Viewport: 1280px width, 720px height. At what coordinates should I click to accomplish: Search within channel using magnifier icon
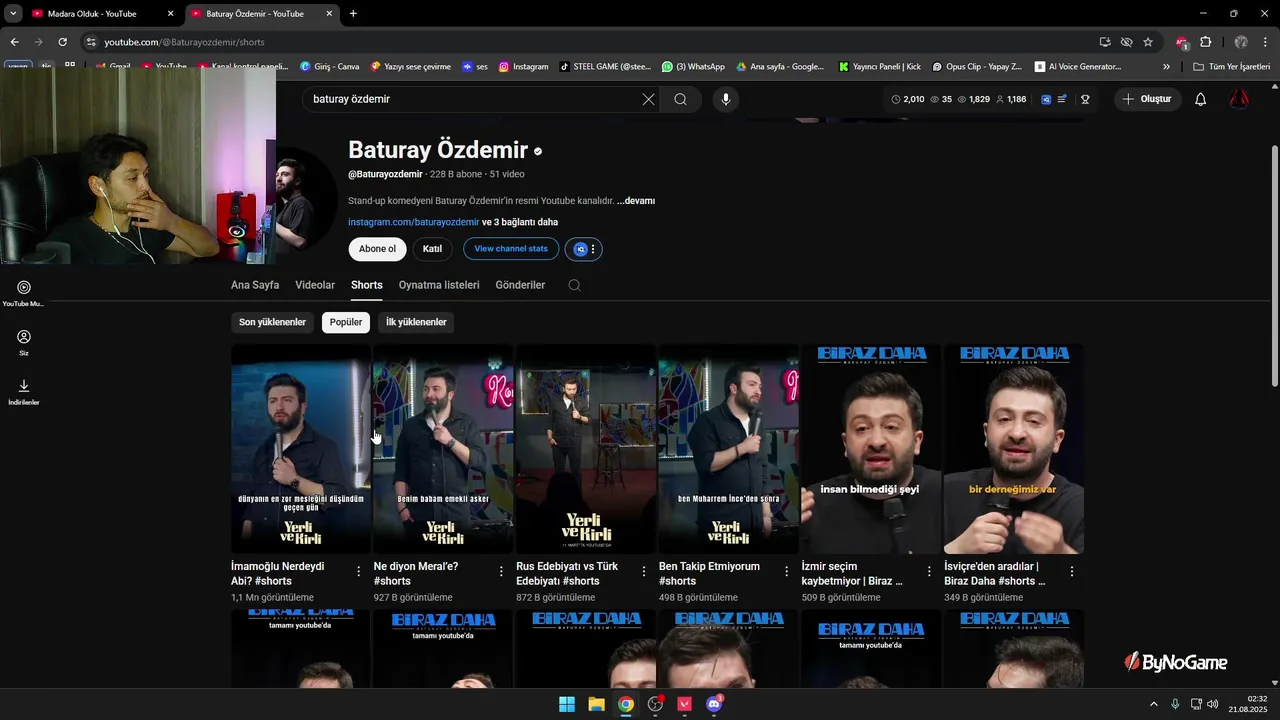tap(574, 285)
